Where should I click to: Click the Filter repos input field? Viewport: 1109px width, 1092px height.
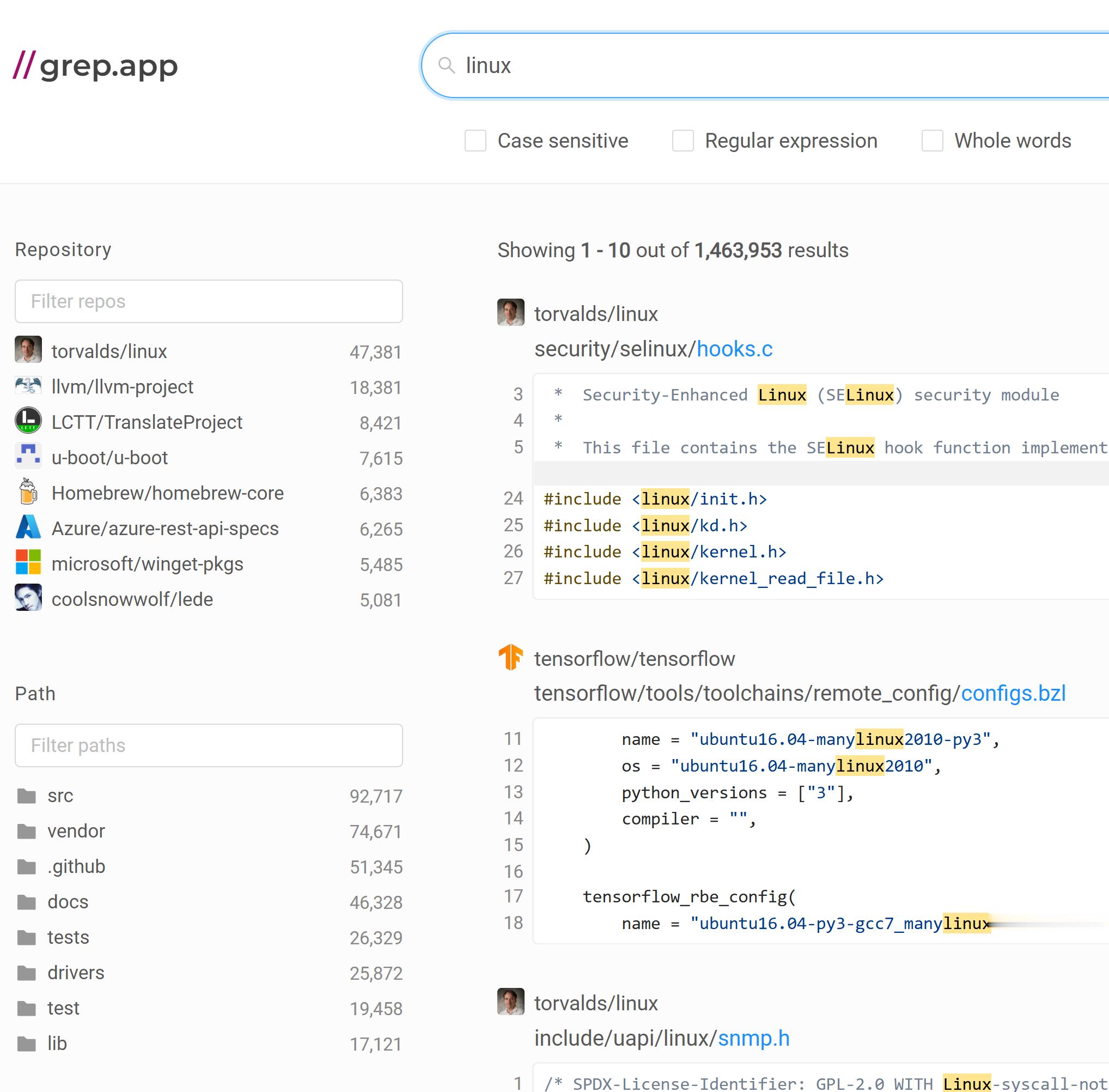point(209,301)
